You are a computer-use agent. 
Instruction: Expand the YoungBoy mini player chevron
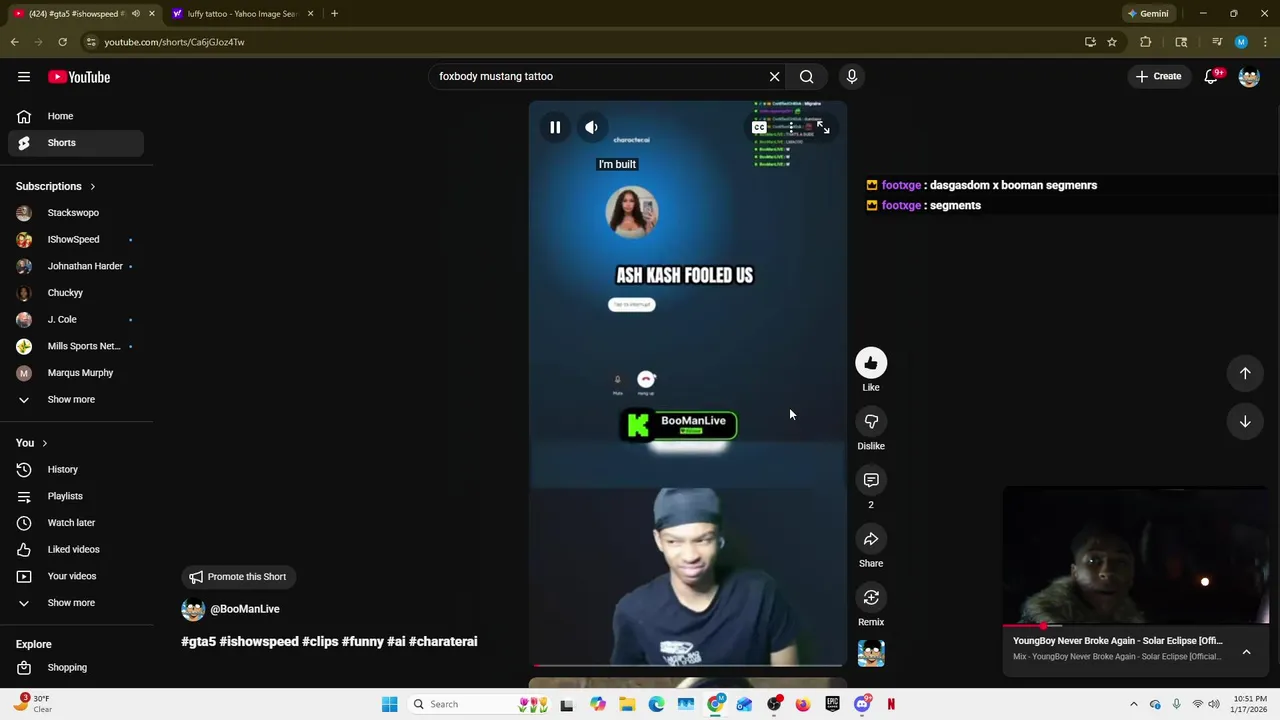pos(1246,652)
